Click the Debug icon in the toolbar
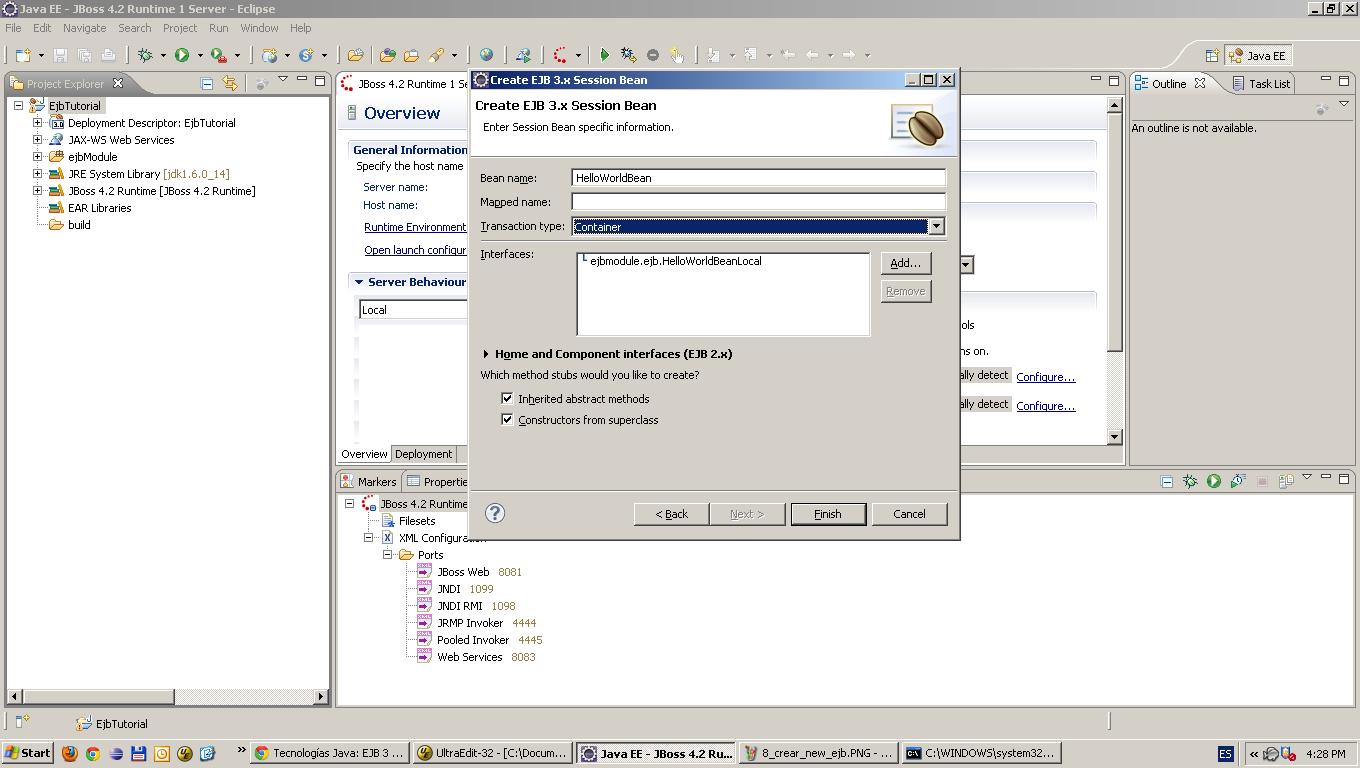This screenshot has width=1360, height=768. [145, 55]
